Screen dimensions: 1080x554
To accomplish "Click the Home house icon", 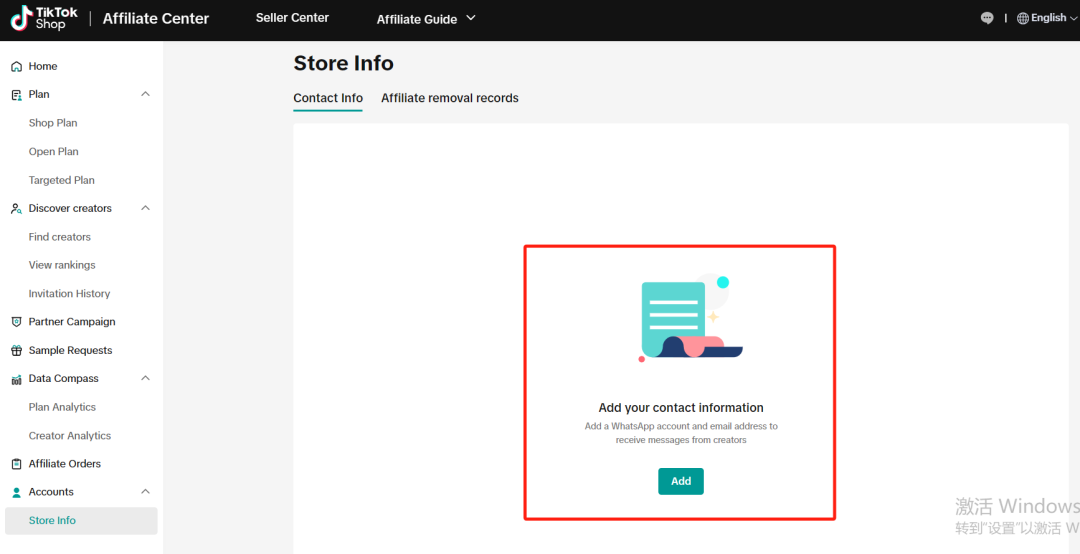I will [x=16, y=67].
